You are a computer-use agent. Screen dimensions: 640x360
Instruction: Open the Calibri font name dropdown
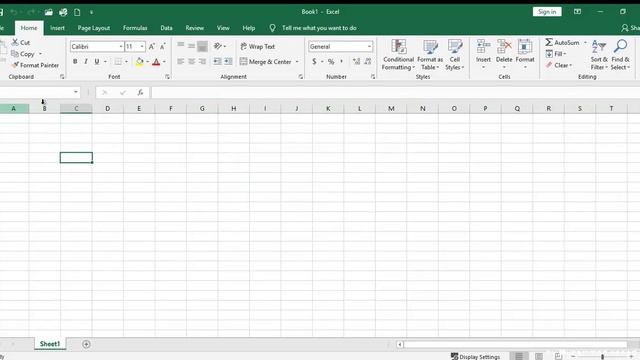pos(121,47)
